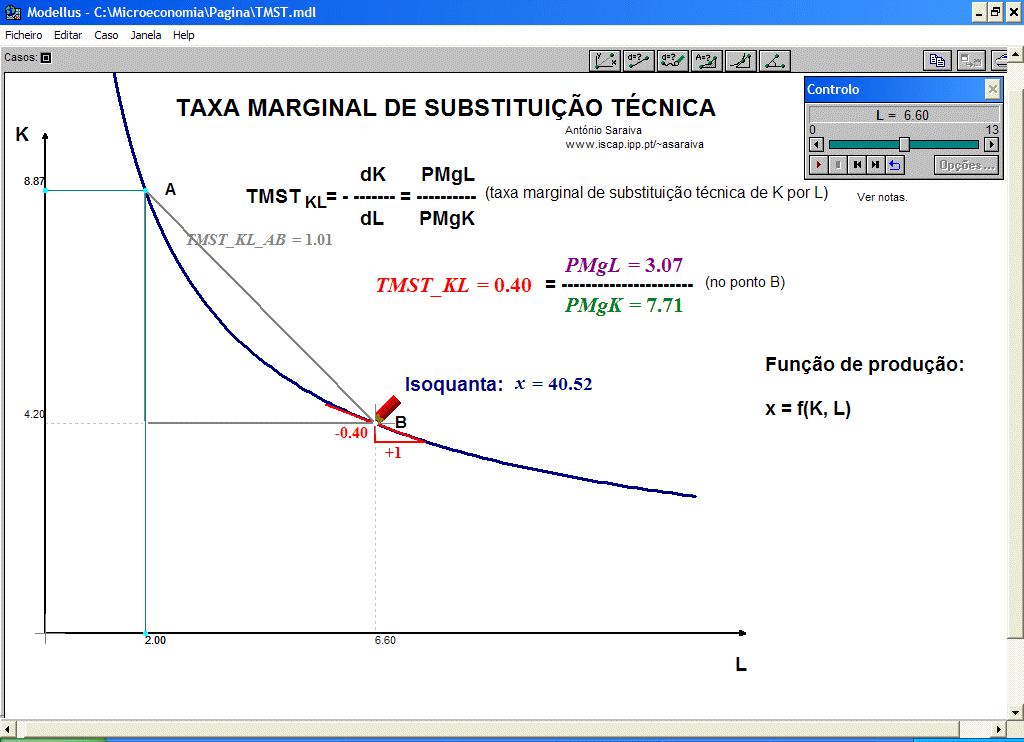Click the blue replay/loop arrow button
Screen dimensions: 1024x742
895,165
